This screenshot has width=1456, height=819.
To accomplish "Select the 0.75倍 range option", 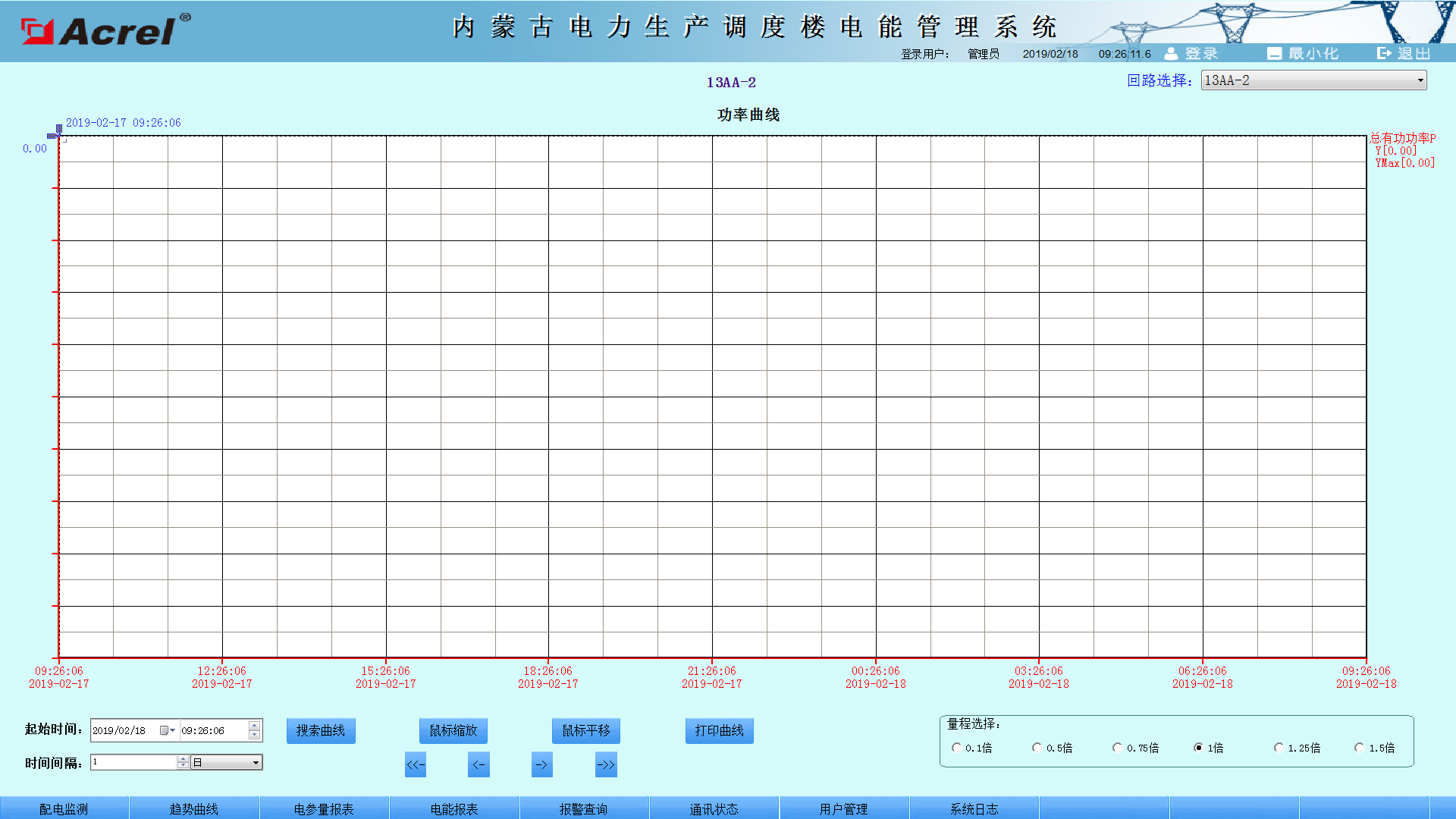I will click(1117, 748).
